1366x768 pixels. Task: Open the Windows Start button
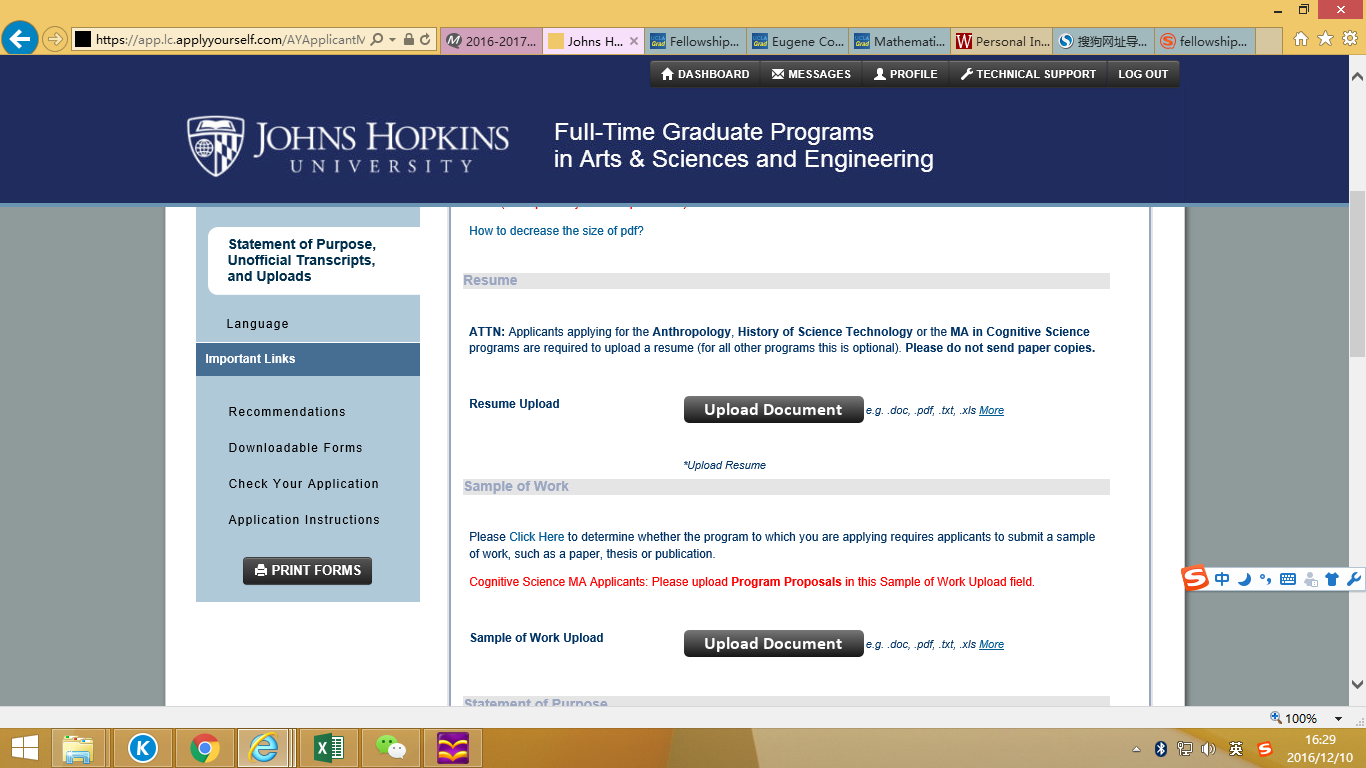[24, 748]
